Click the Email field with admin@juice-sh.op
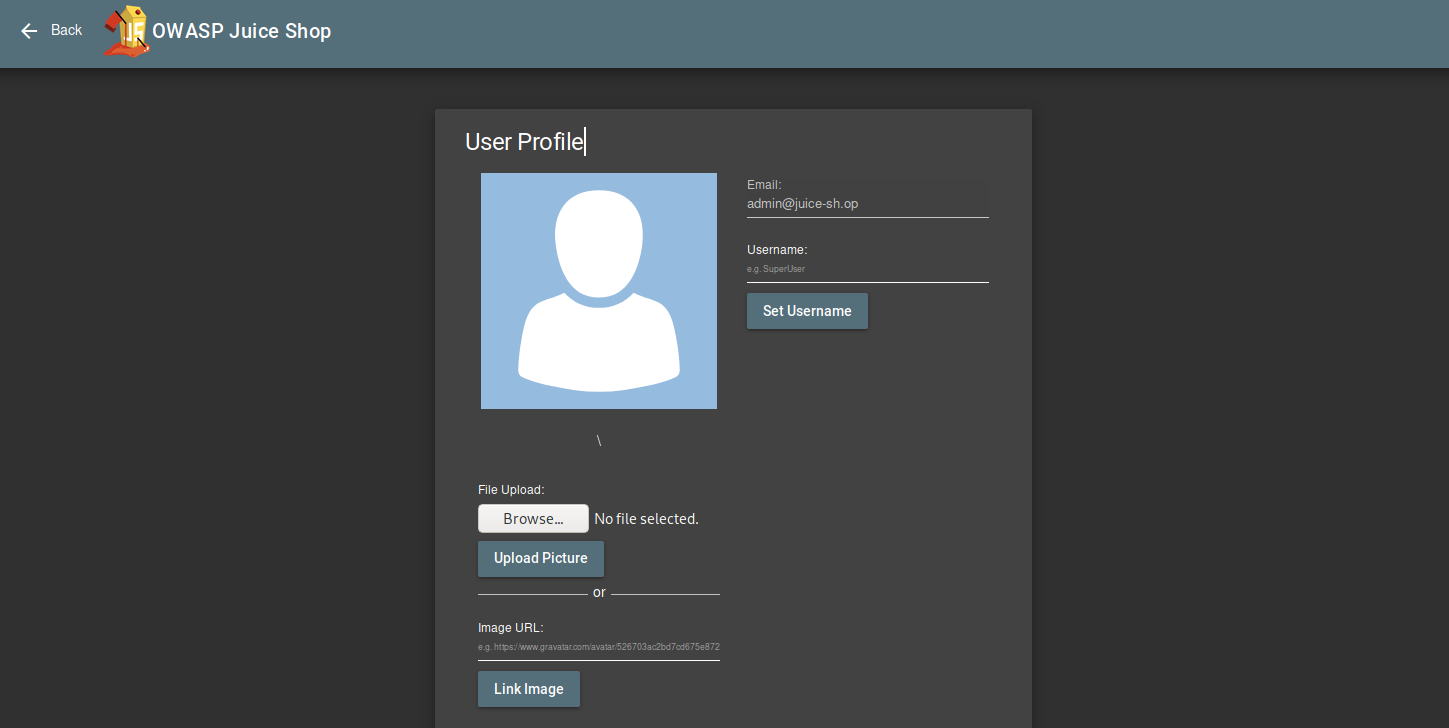This screenshot has height=728, width=1449. click(x=866, y=204)
